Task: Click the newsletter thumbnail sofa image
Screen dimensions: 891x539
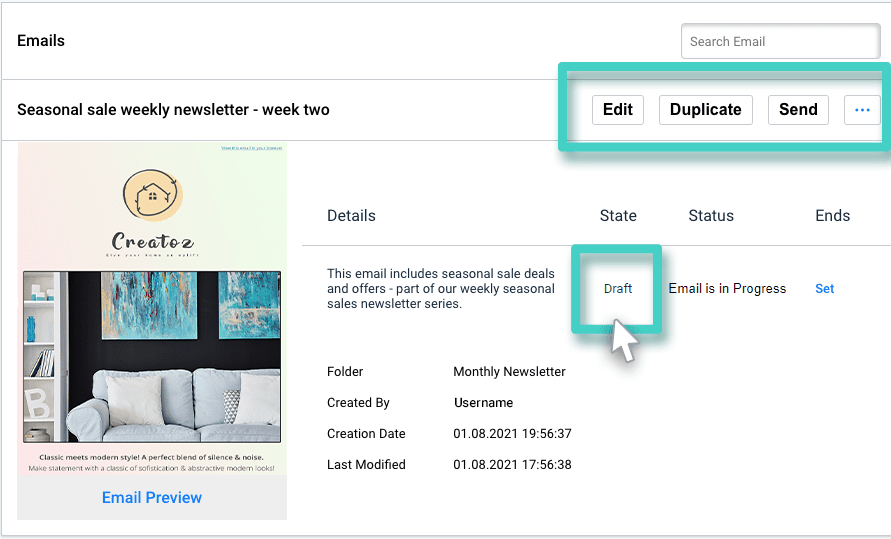Action: 152,357
